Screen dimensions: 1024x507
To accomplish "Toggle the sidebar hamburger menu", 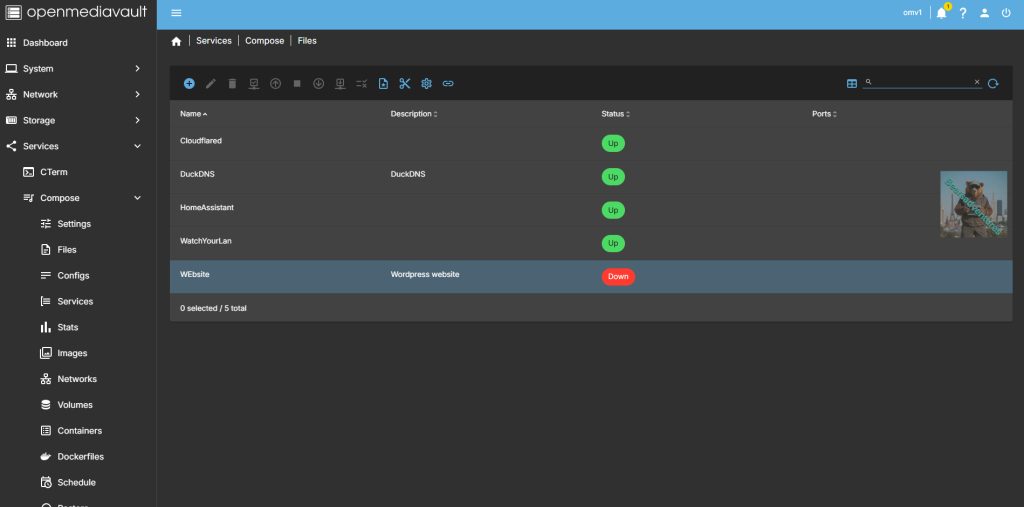I will click(x=177, y=13).
